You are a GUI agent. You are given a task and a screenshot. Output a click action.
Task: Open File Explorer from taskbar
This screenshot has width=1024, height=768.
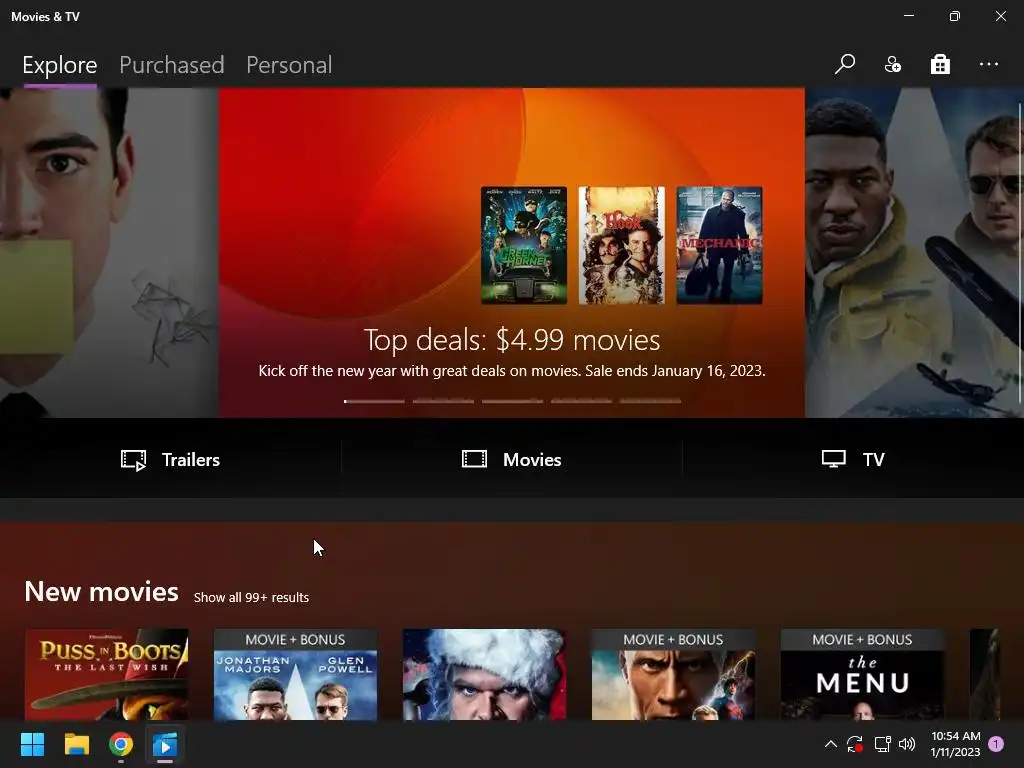pyautogui.click(x=76, y=744)
